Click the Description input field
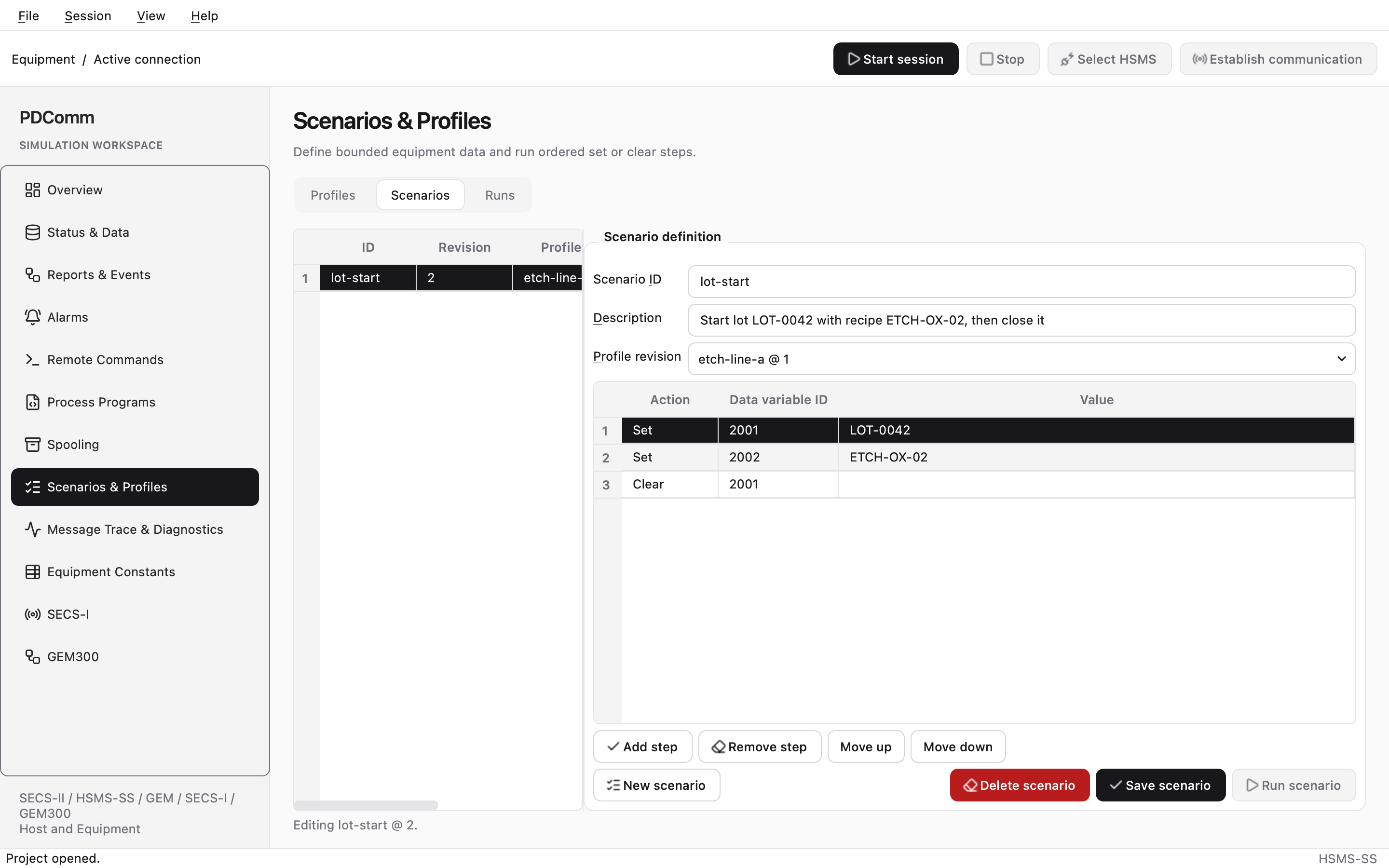 [1021, 320]
